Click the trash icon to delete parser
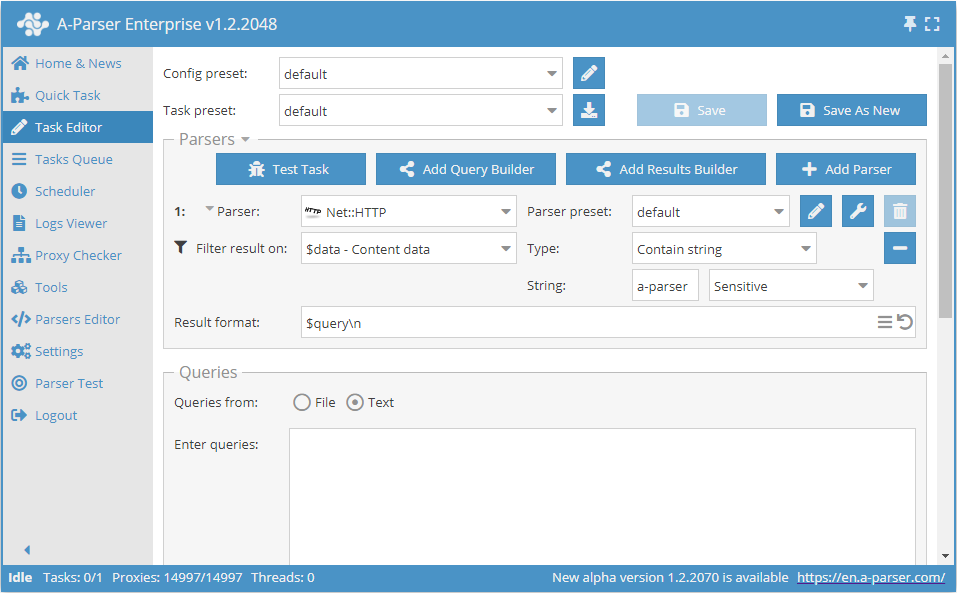957x593 pixels. coord(900,211)
